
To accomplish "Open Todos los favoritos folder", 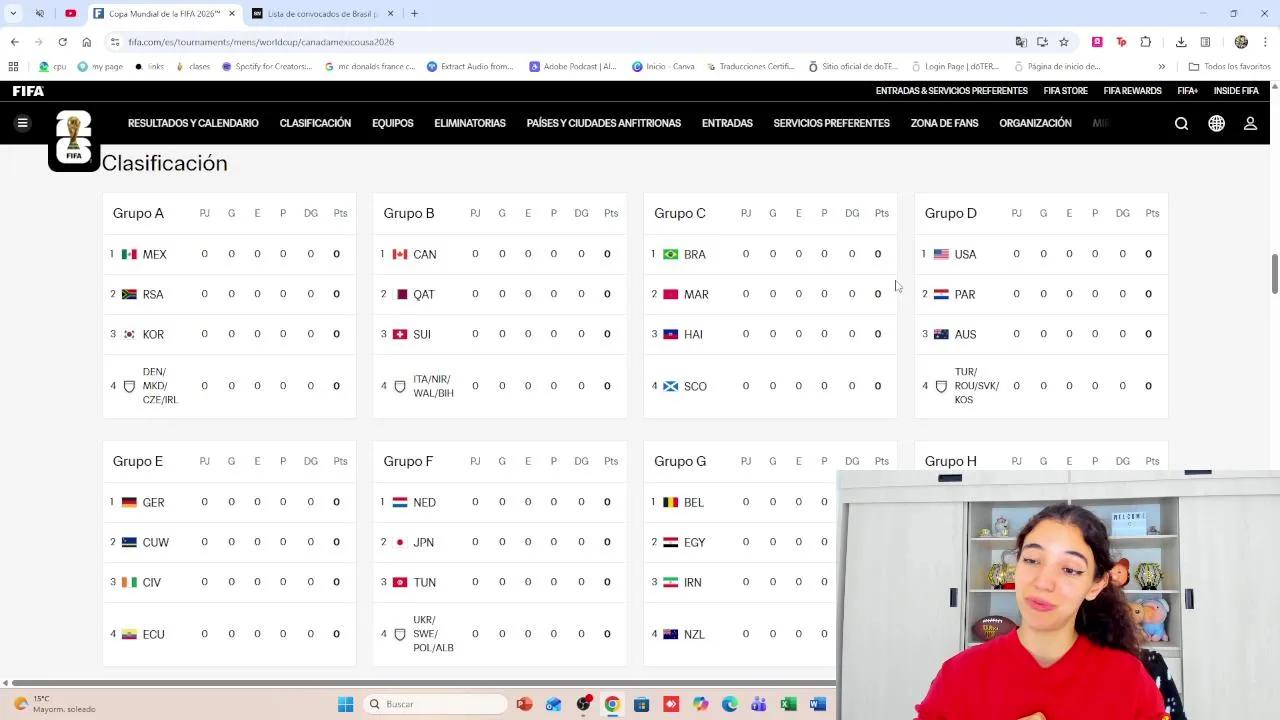I will (1229, 67).
